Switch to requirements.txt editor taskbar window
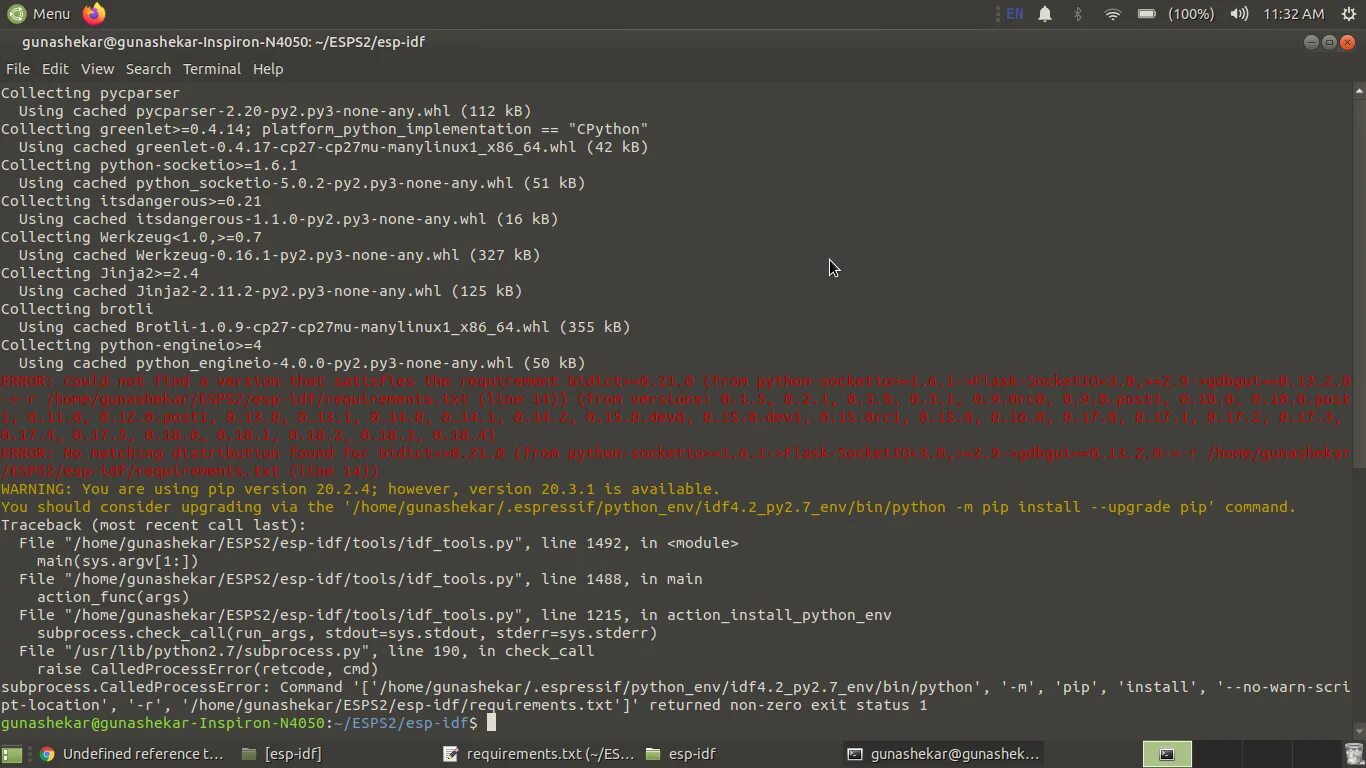The height and width of the screenshot is (768, 1366). point(539,754)
